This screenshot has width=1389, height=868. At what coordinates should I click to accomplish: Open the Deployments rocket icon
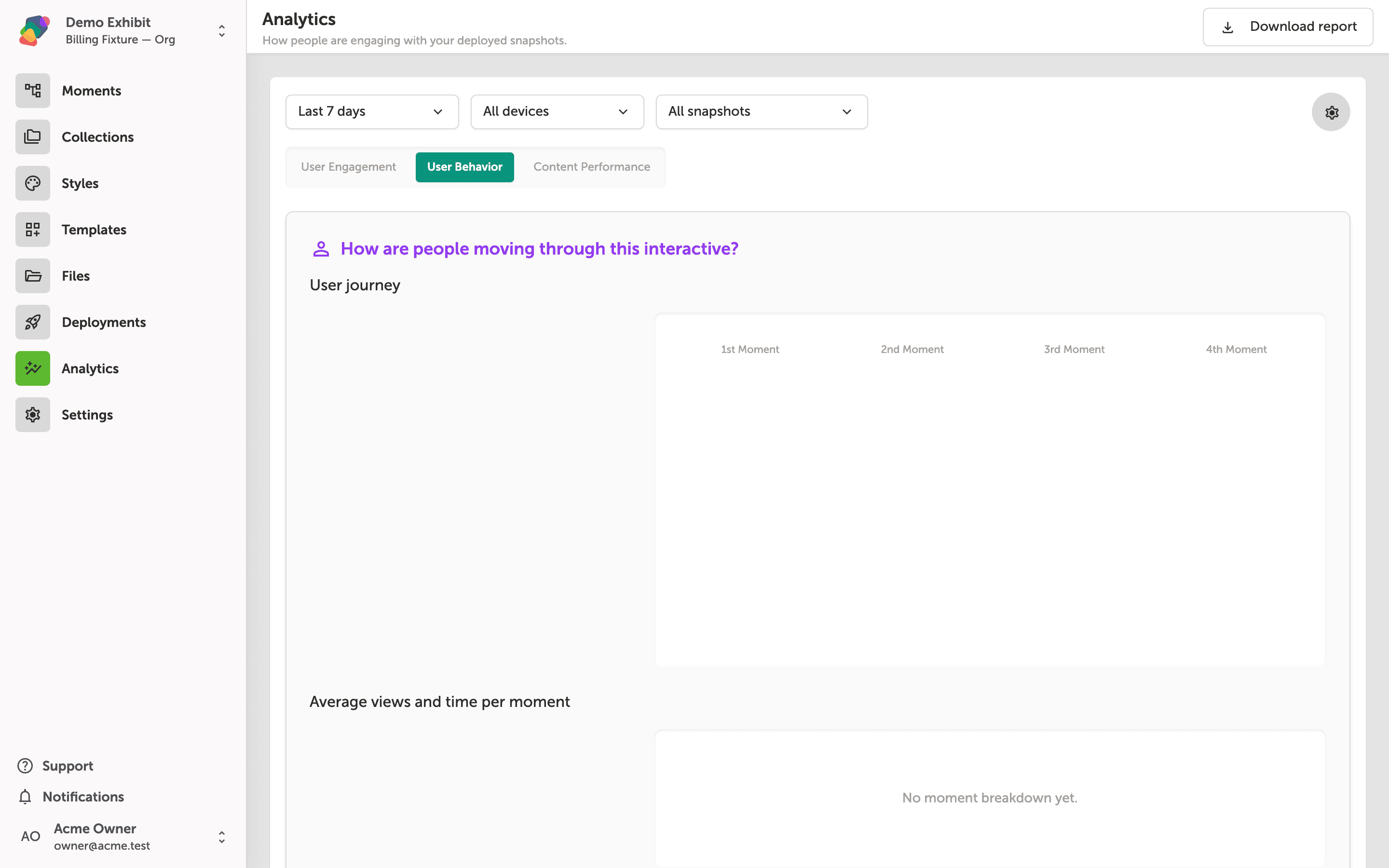pos(33,322)
